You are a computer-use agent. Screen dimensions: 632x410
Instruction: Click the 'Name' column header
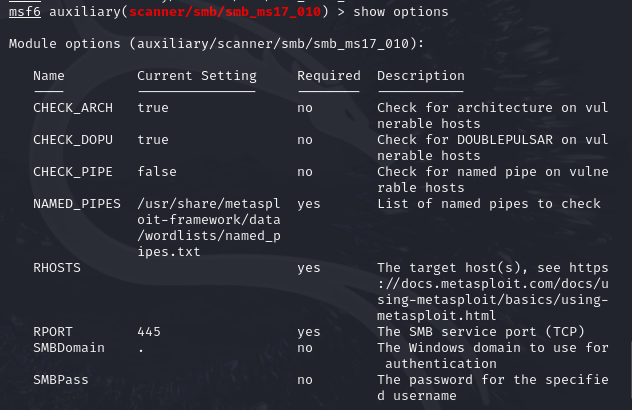[49, 76]
